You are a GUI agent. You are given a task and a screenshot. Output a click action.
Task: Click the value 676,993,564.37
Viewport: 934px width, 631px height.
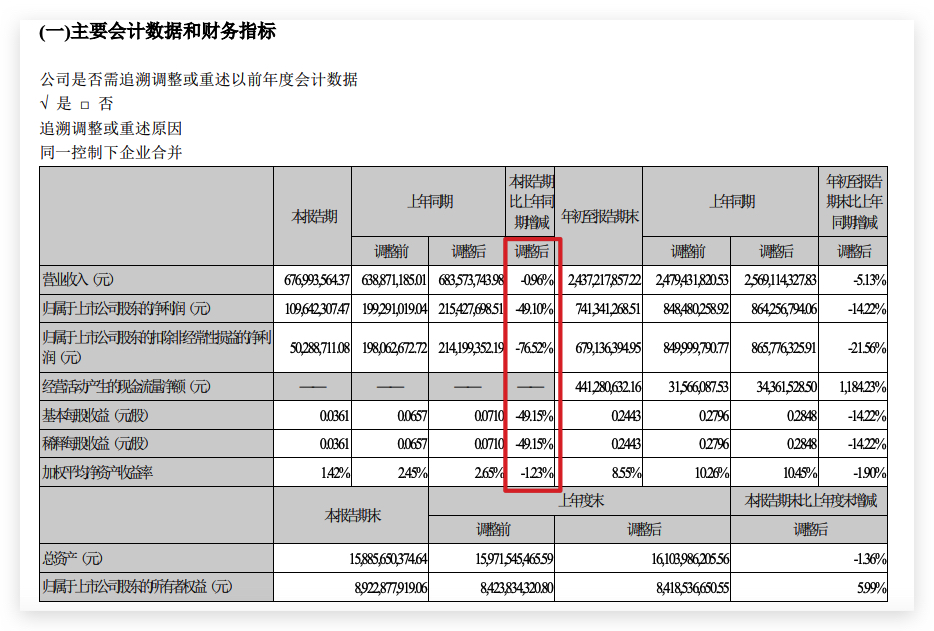317,279
